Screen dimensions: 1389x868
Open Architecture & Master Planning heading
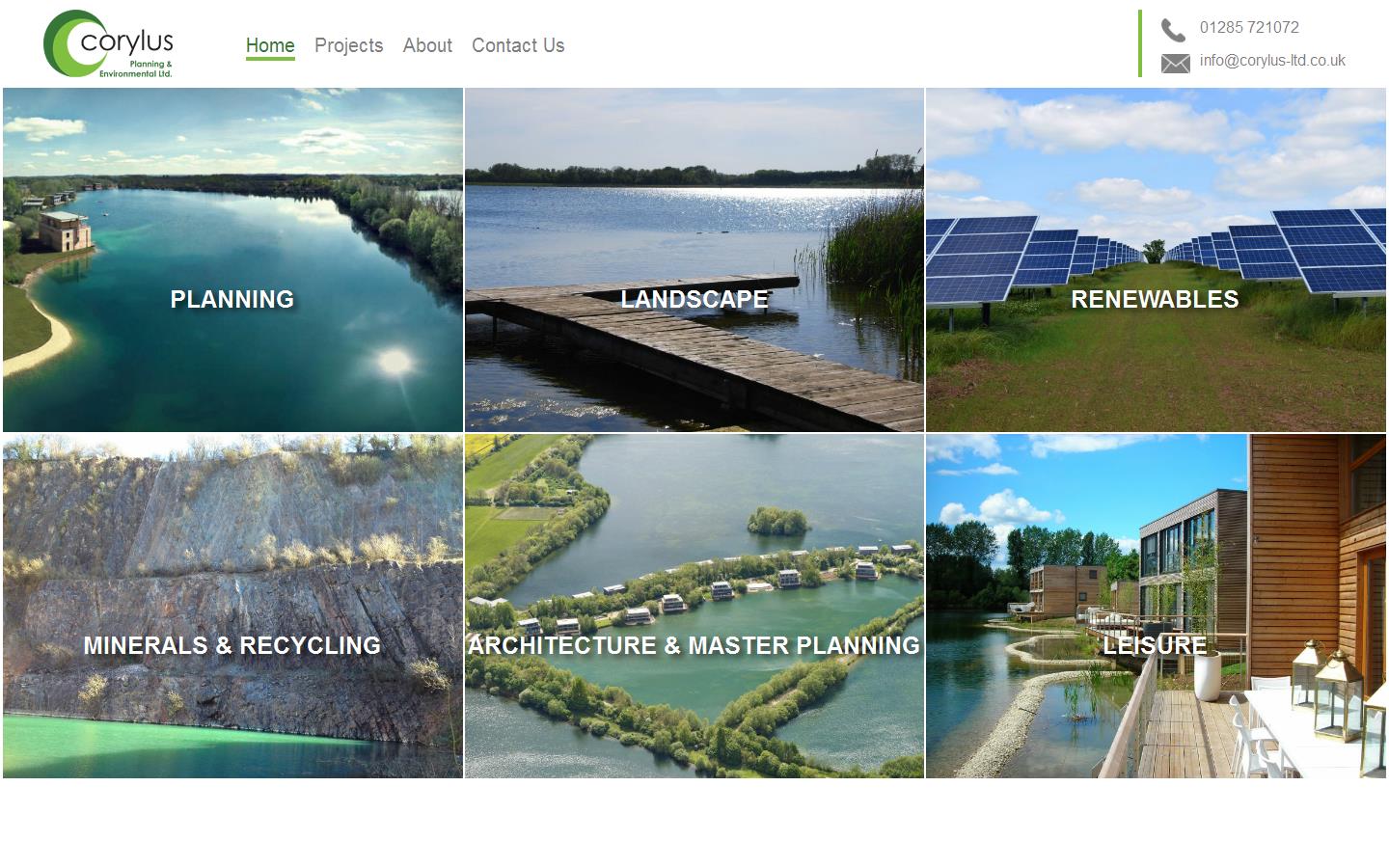tap(694, 645)
